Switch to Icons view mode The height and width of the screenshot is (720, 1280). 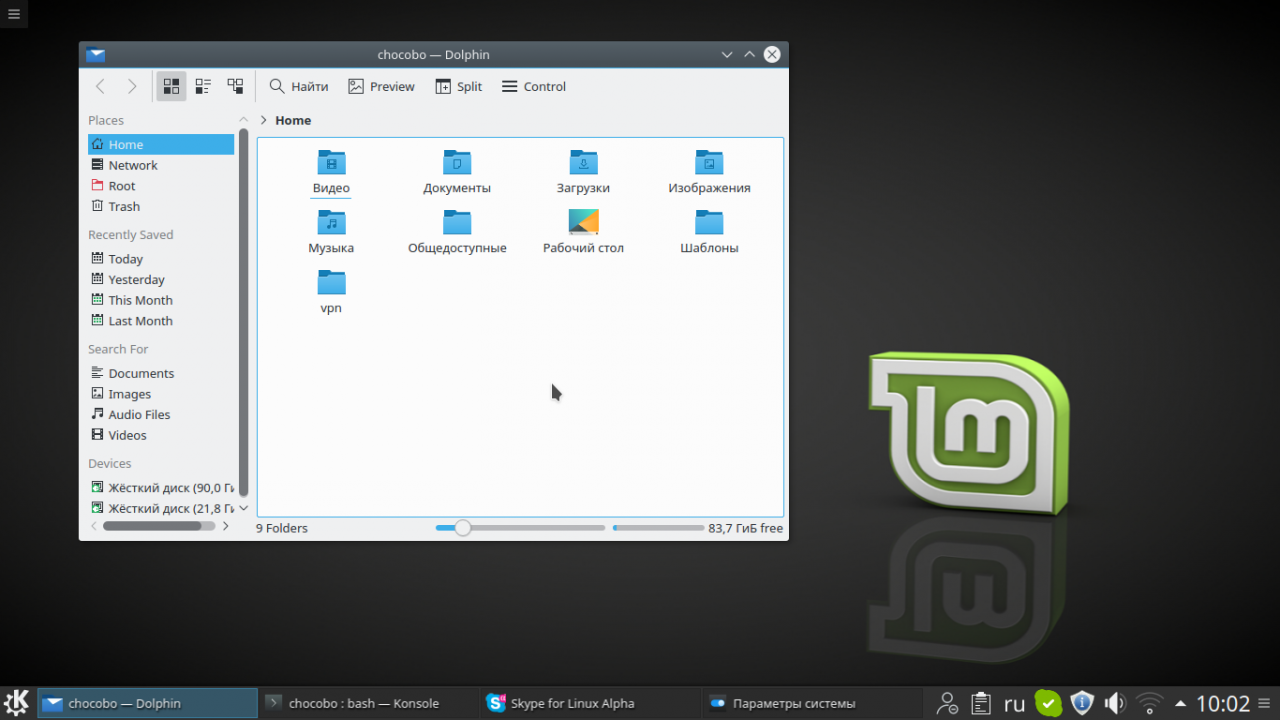[x=171, y=87]
